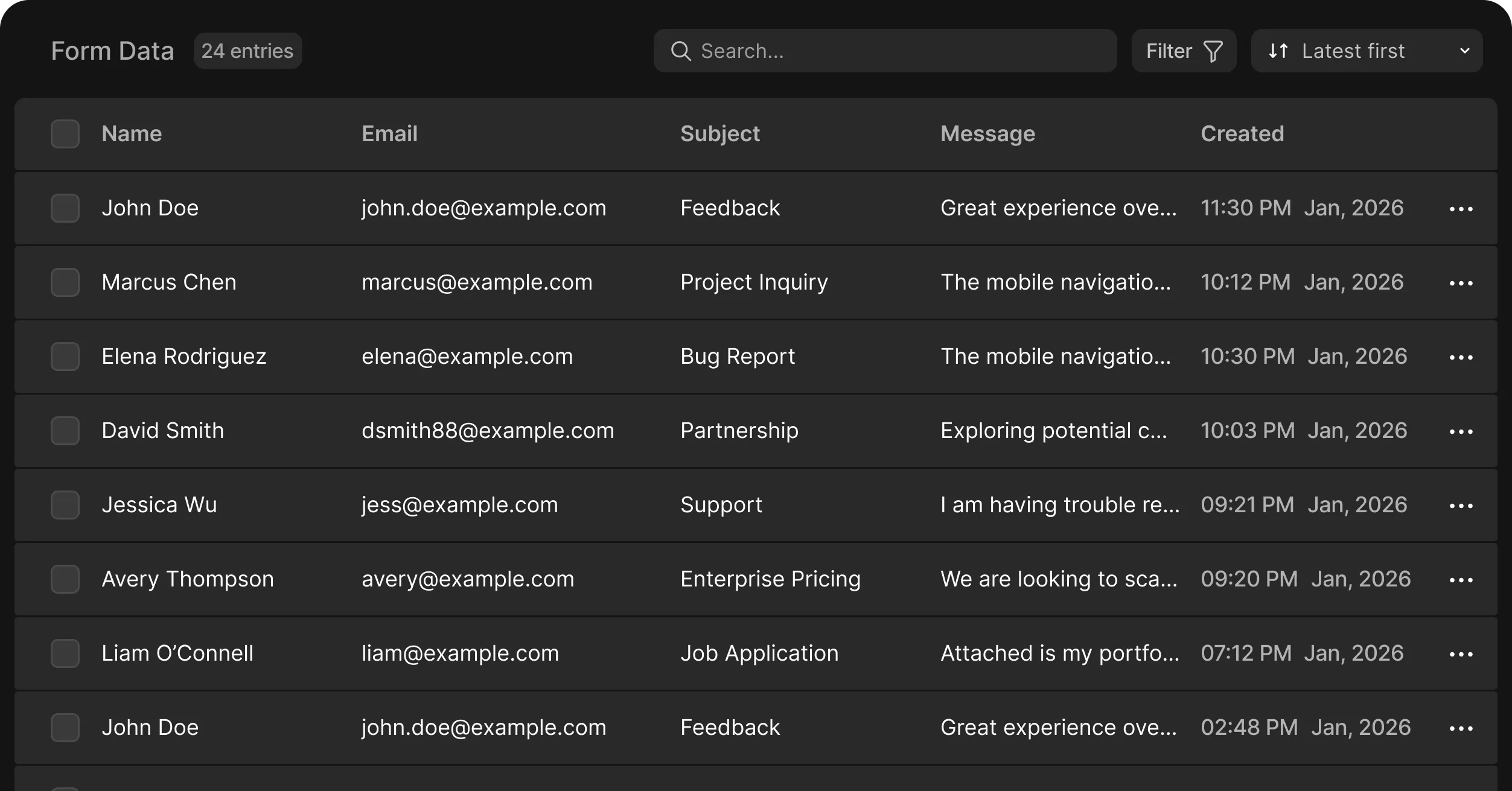Select the Elena Rodriguez row checkbox
The image size is (1512, 791).
65,357
